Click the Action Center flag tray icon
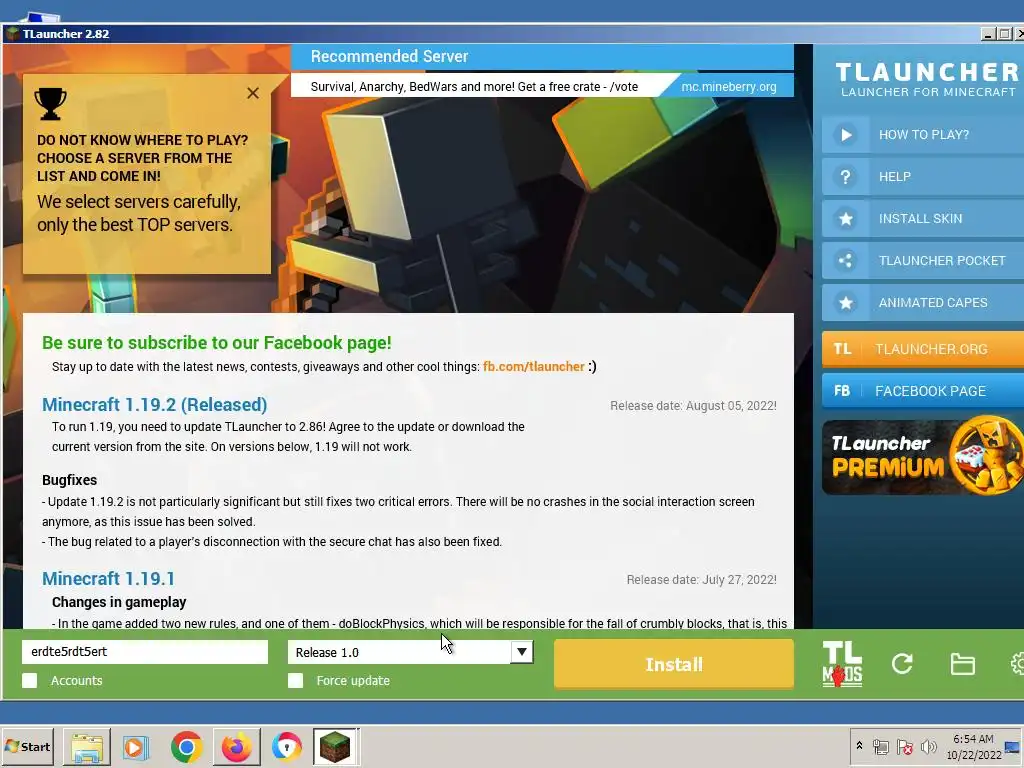This screenshot has width=1024, height=768. [904, 746]
